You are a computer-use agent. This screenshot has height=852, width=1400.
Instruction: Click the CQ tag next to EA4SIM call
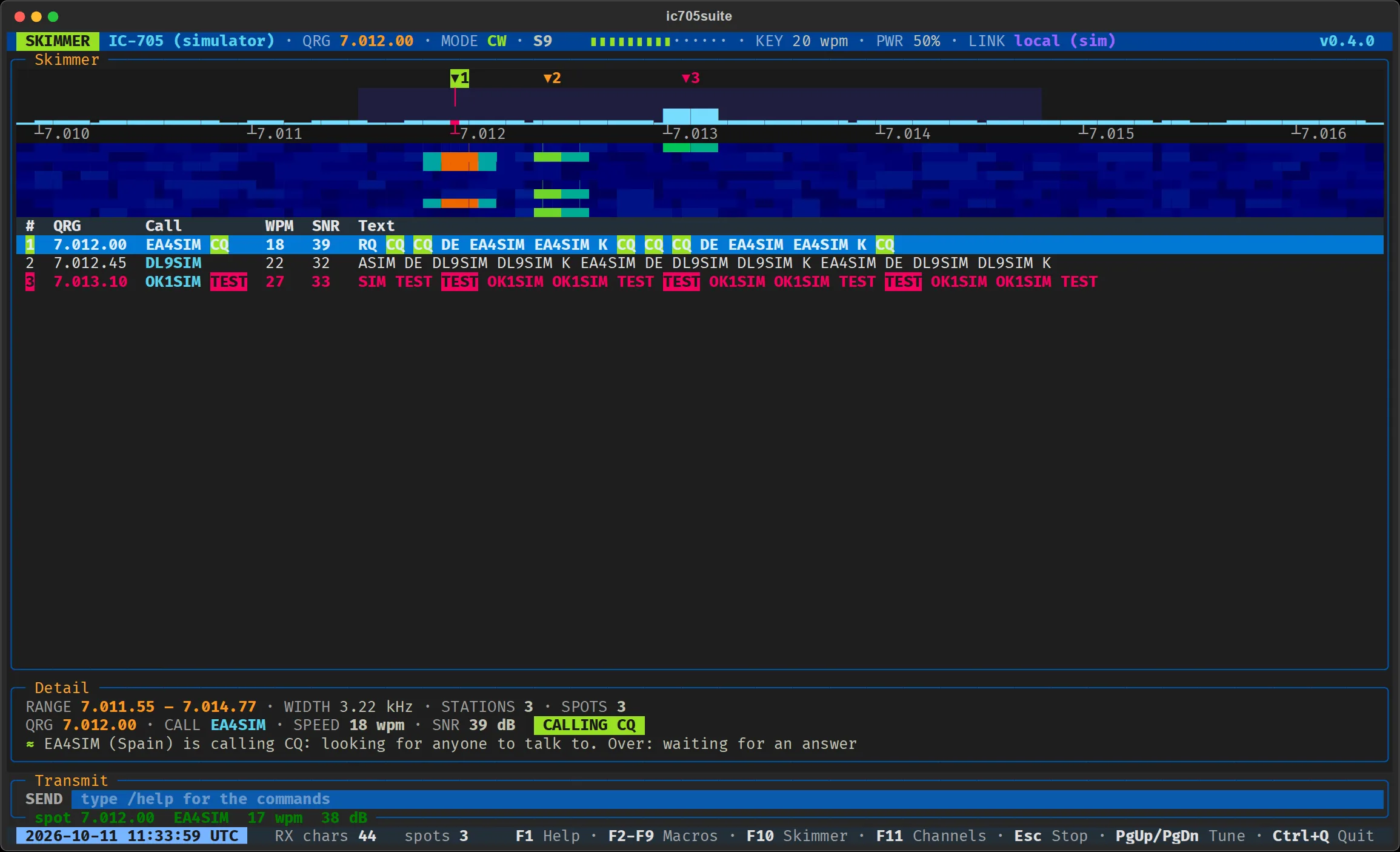click(x=219, y=244)
